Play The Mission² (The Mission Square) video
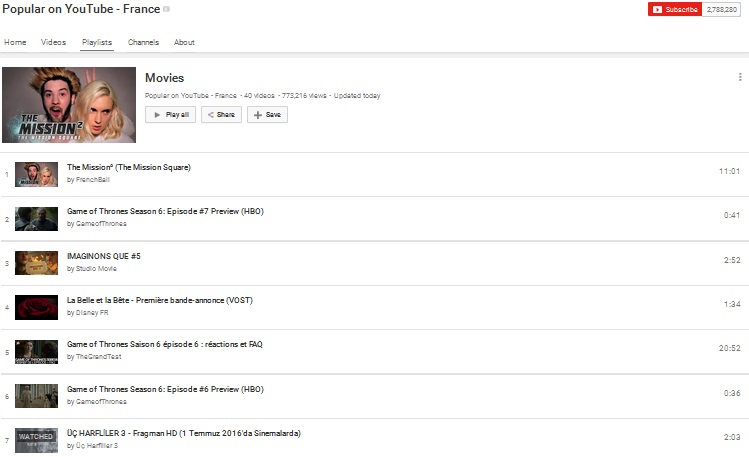This screenshot has height=457, width=749. [129, 167]
